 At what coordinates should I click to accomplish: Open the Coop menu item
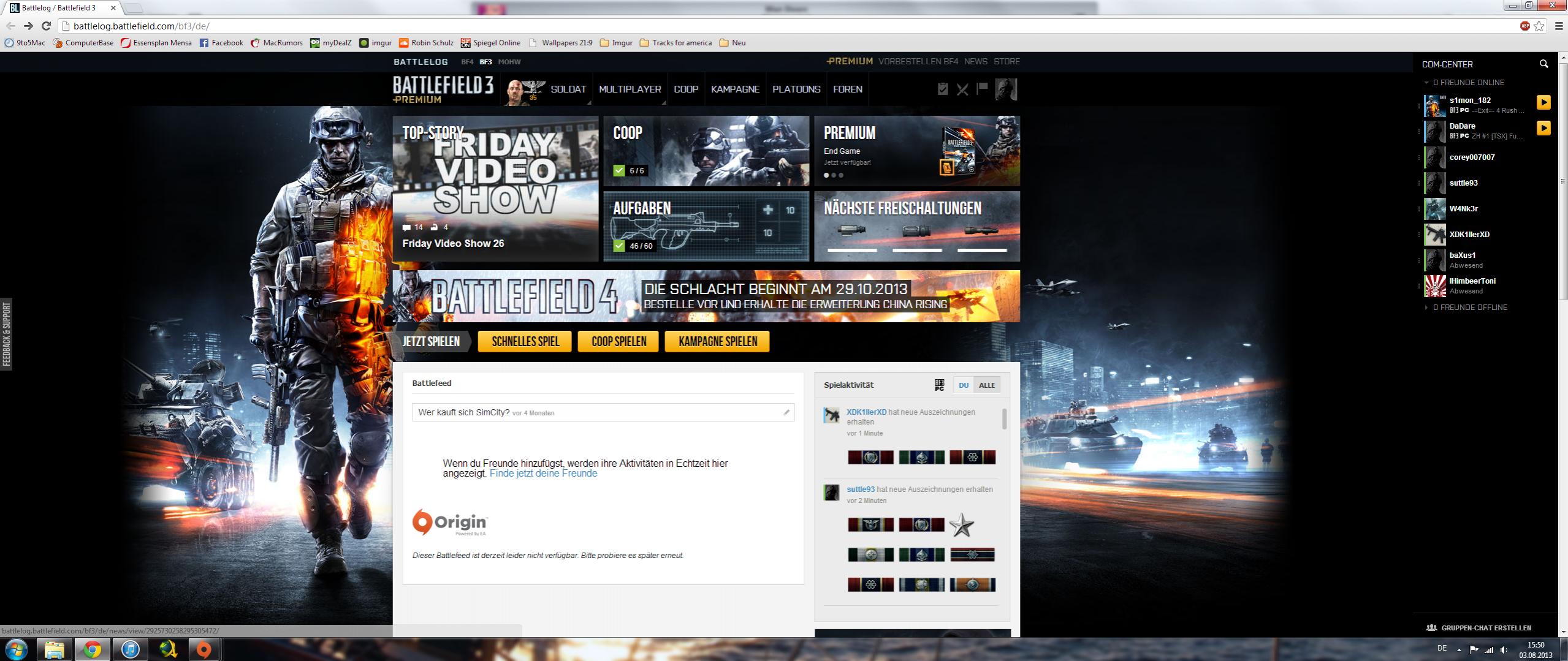(x=686, y=89)
